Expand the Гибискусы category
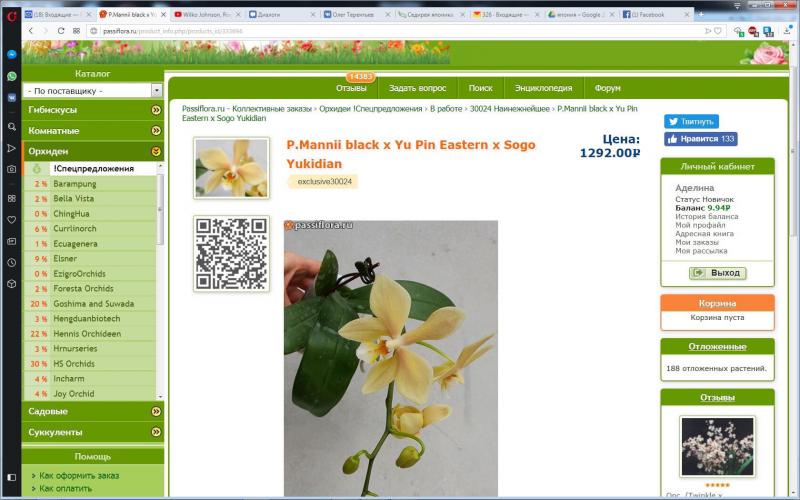 156,110
